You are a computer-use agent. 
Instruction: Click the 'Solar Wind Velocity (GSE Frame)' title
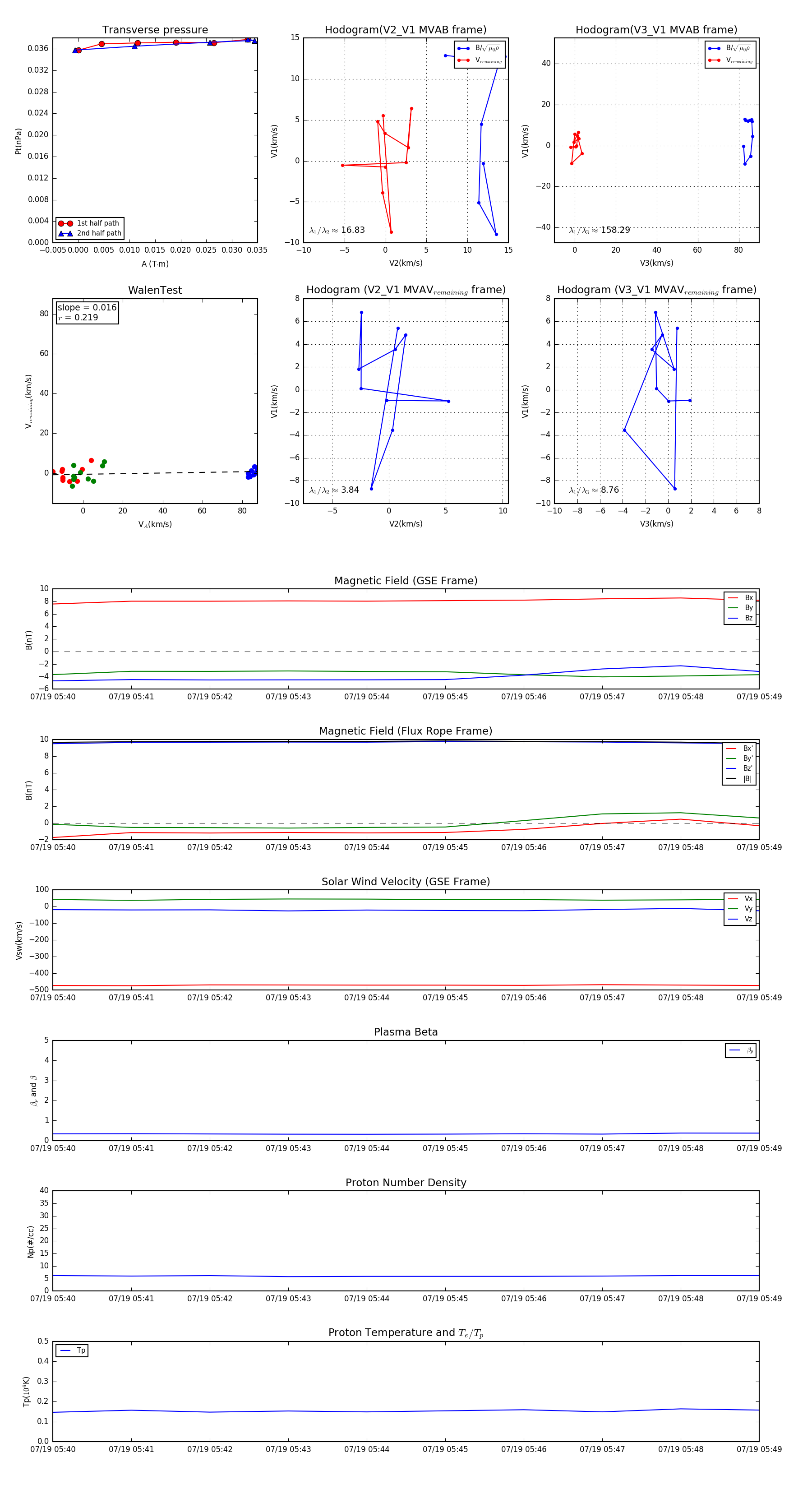[x=406, y=882]
